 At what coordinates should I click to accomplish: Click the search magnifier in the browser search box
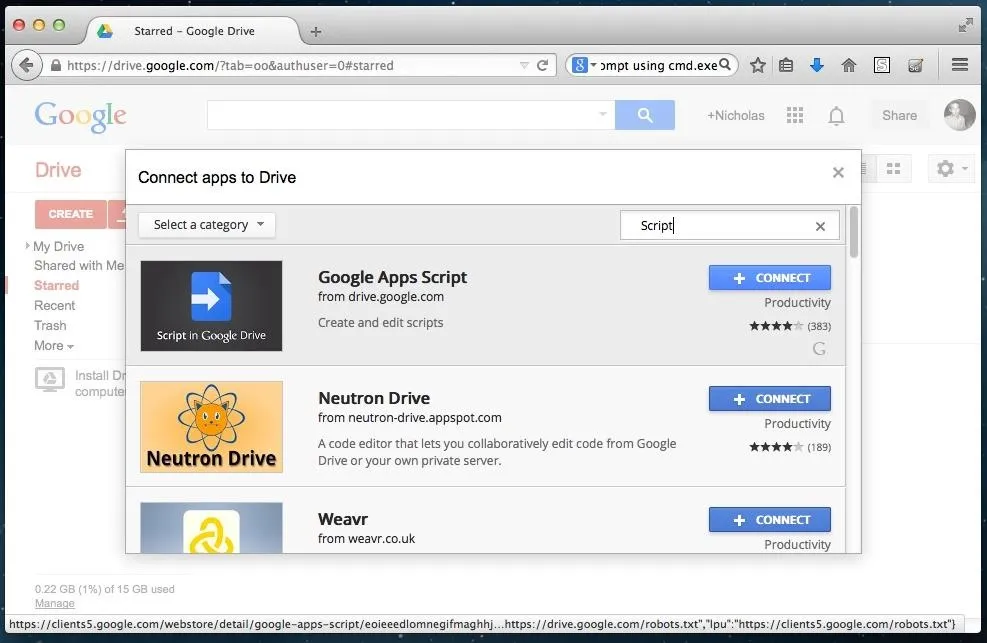(x=725, y=65)
